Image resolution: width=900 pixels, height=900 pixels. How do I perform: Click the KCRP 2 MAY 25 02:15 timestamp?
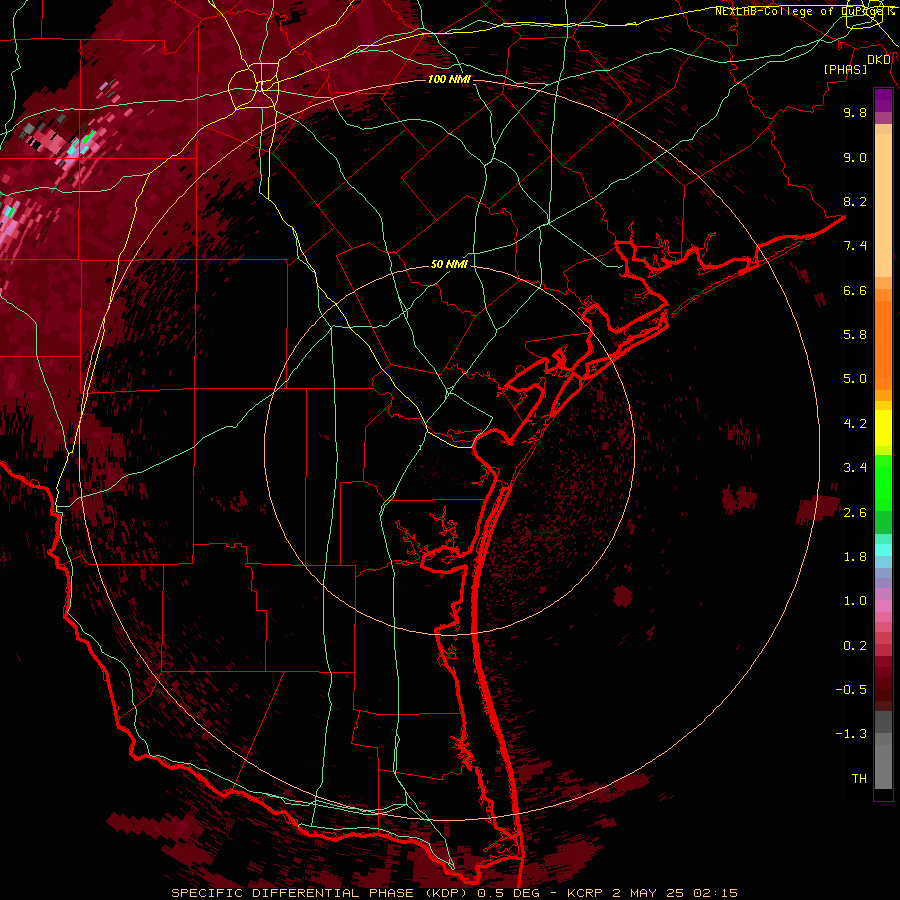[x=653, y=893]
